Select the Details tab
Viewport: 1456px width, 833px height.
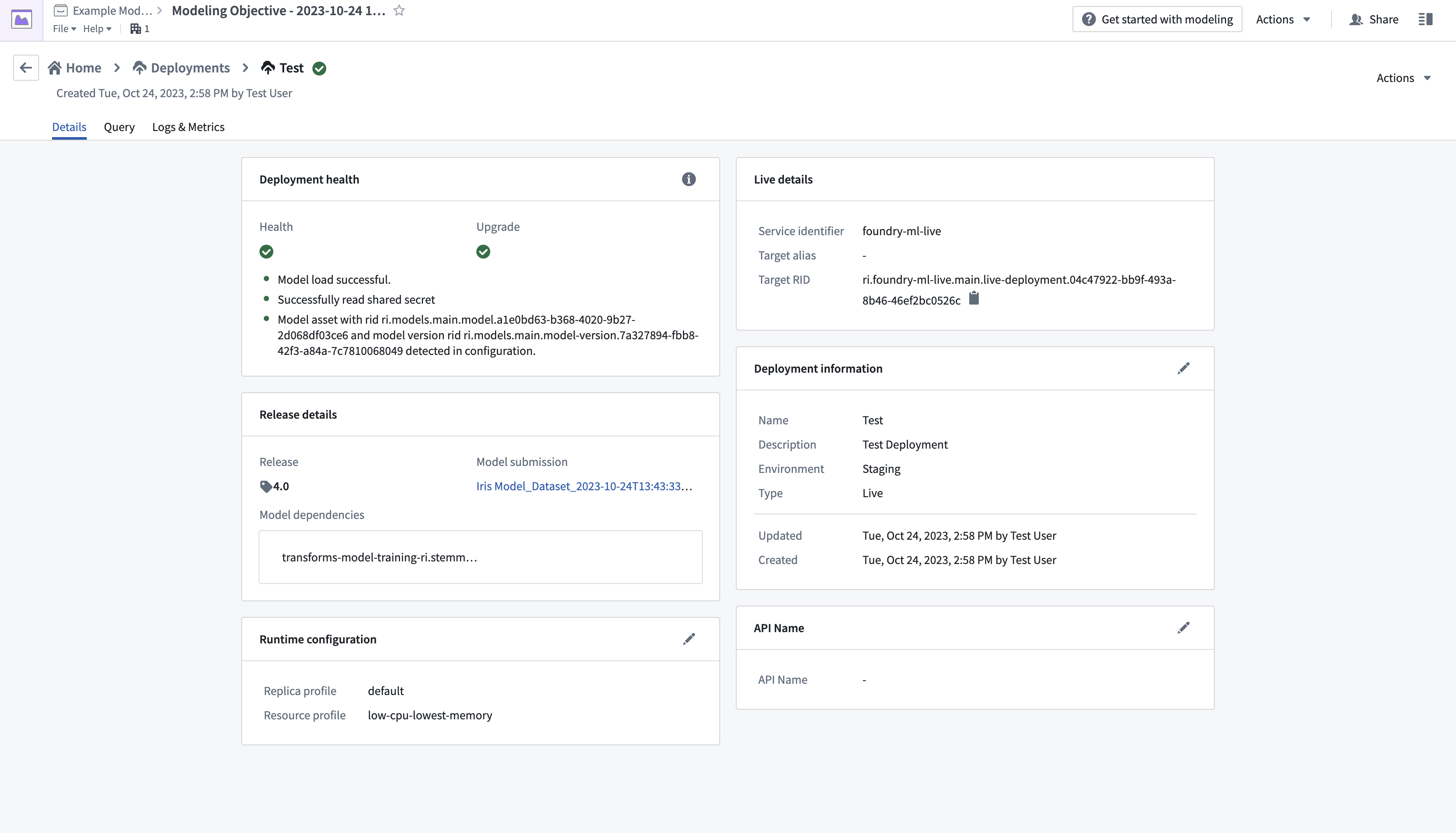point(69,127)
